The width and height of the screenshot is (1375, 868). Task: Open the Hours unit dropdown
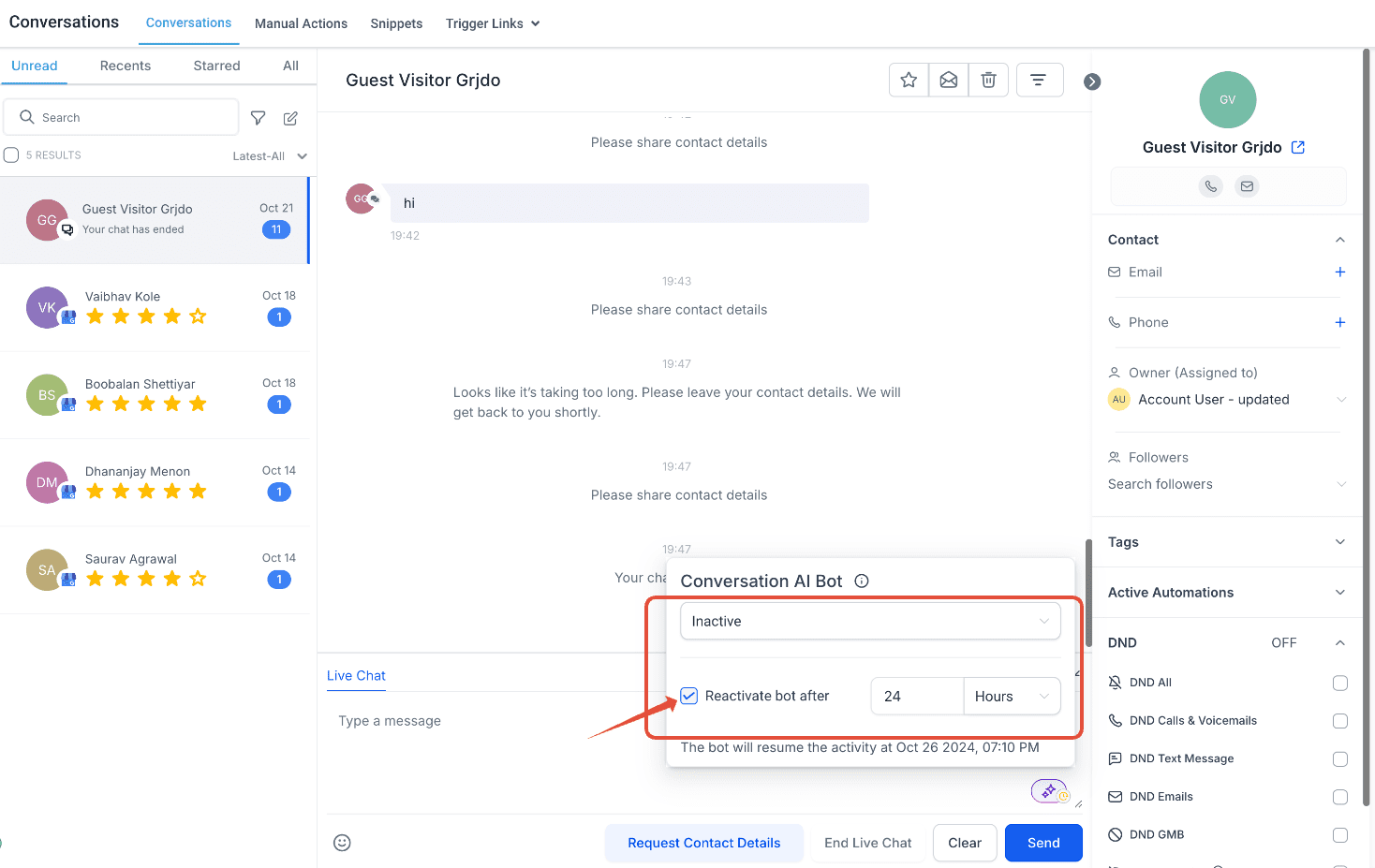click(x=1013, y=697)
